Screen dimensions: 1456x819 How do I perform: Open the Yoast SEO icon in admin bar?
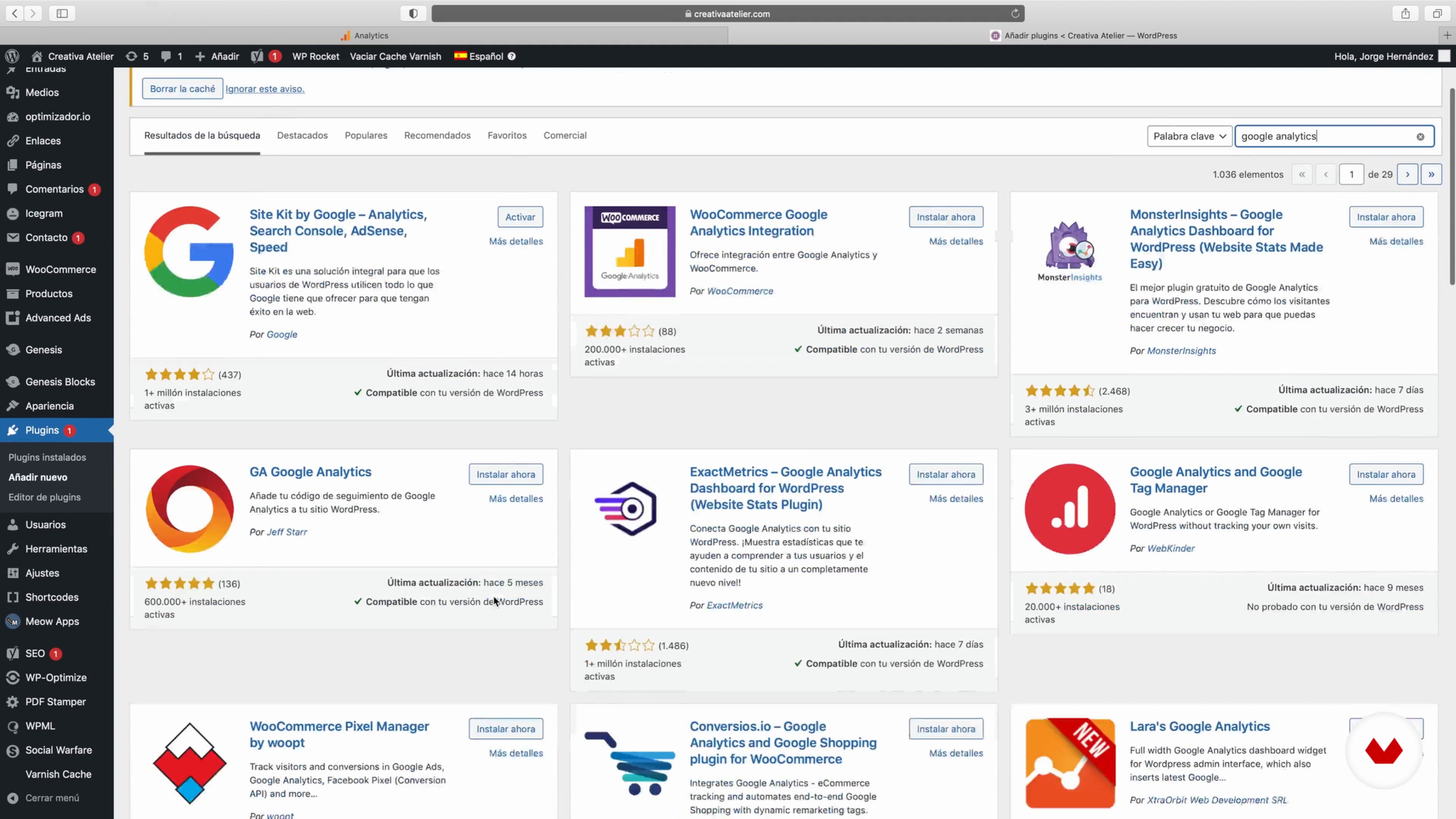(x=257, y=56)
